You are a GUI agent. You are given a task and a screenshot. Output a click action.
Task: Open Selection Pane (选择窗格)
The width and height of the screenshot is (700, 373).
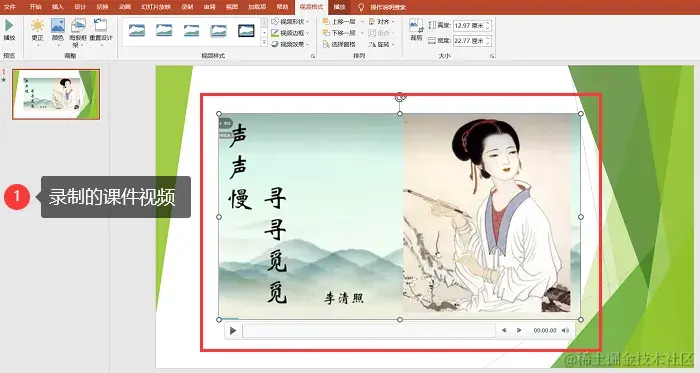(x=339, y=44)
